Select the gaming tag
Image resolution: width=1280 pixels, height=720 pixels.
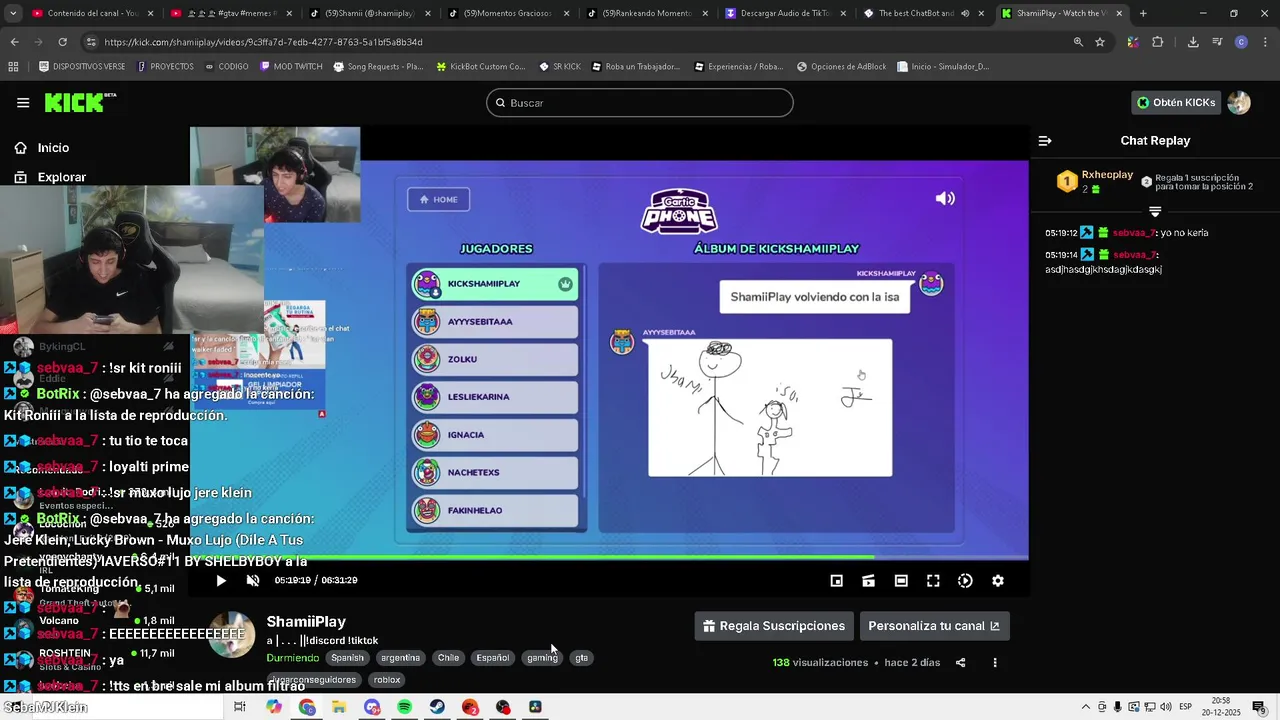point(543,658)
